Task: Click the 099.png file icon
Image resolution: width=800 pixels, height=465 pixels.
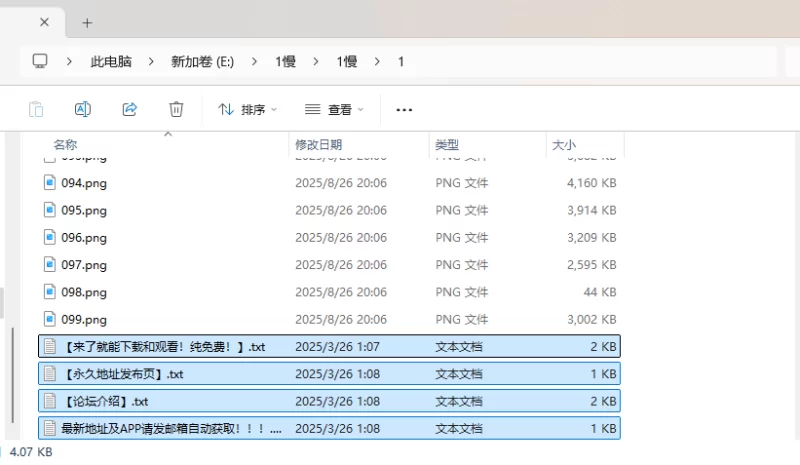Action: pyautogui.click(x=49, y=319)
